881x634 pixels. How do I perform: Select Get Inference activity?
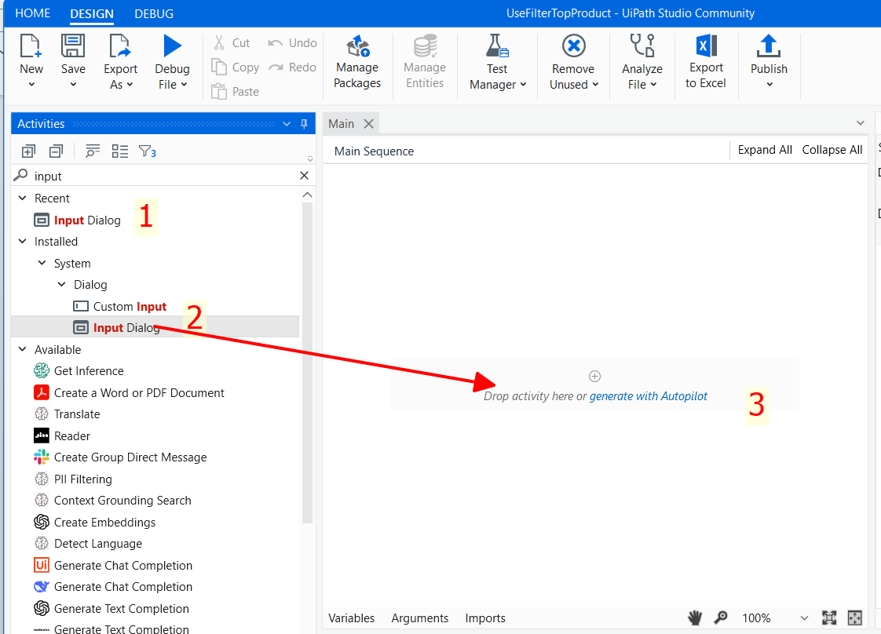(x=89, y=371)
